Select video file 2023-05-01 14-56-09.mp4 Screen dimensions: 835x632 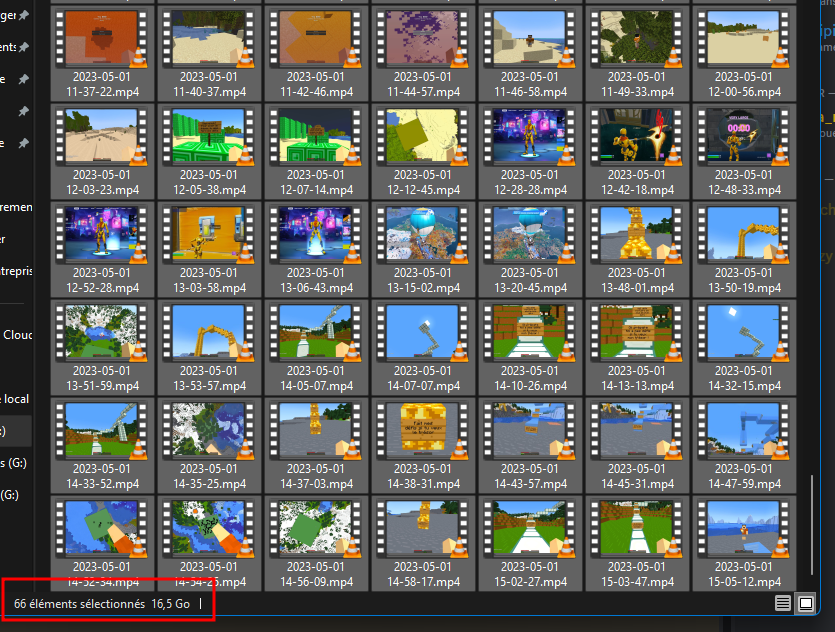click(316, 543)
